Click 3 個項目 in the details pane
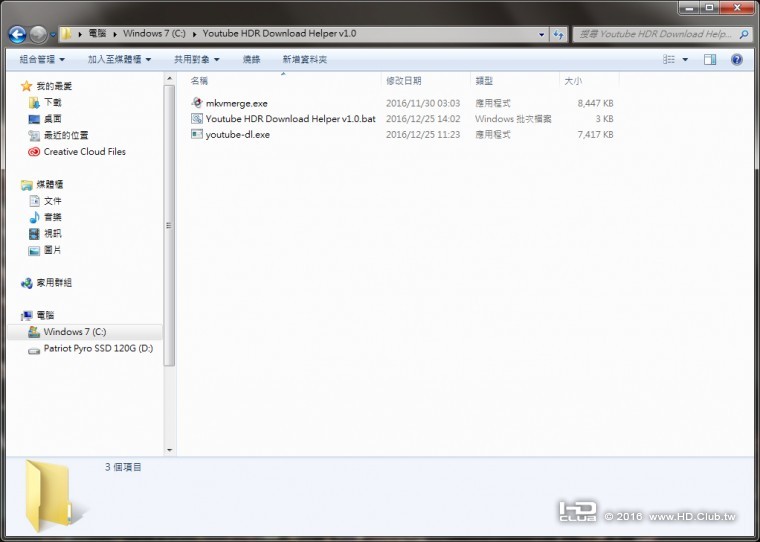This screenshot has height=542, width=760. click(x=123, y=467)
